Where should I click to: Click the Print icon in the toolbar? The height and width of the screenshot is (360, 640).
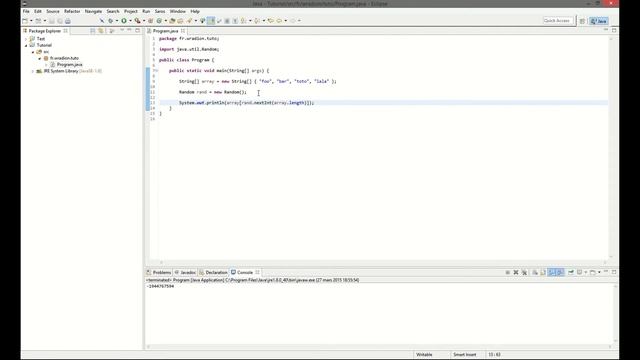68,21
